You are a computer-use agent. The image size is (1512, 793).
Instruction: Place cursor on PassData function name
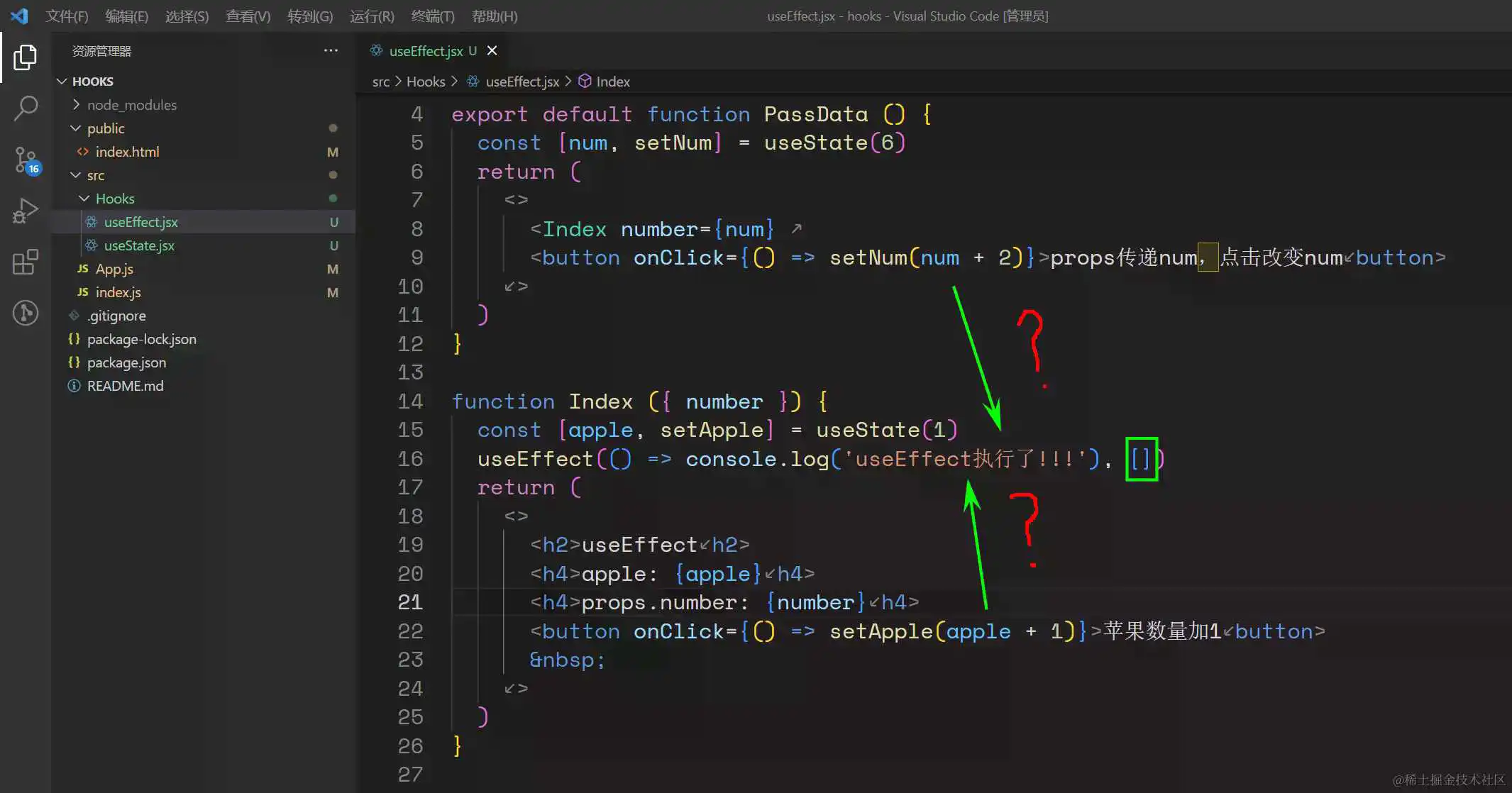[815, 114]
